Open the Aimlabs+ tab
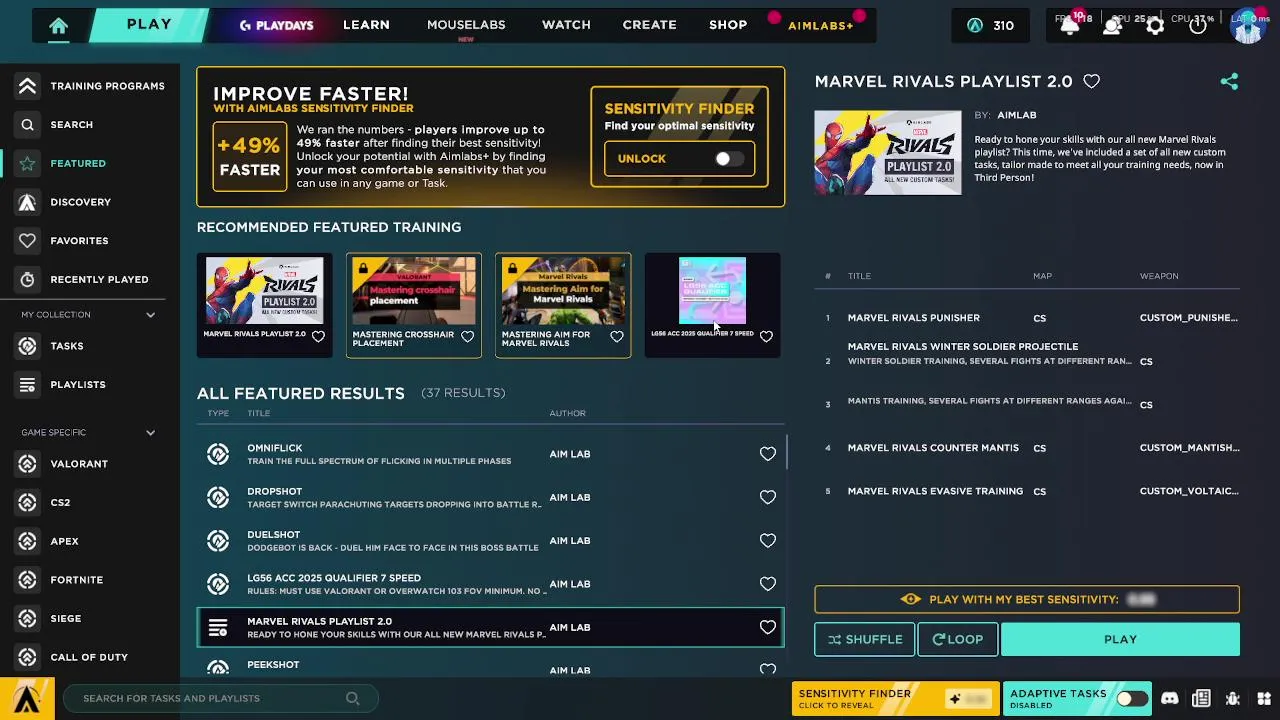 pyautogui.click(x=820, y=26)
